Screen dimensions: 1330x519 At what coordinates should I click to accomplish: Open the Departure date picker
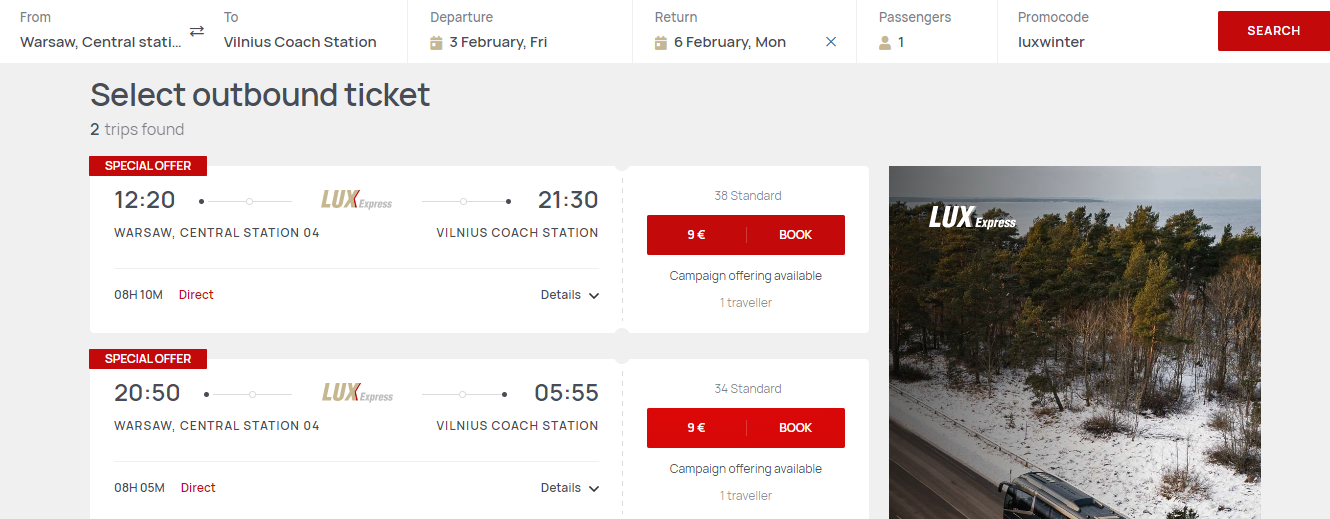click(x=498, y=42)
